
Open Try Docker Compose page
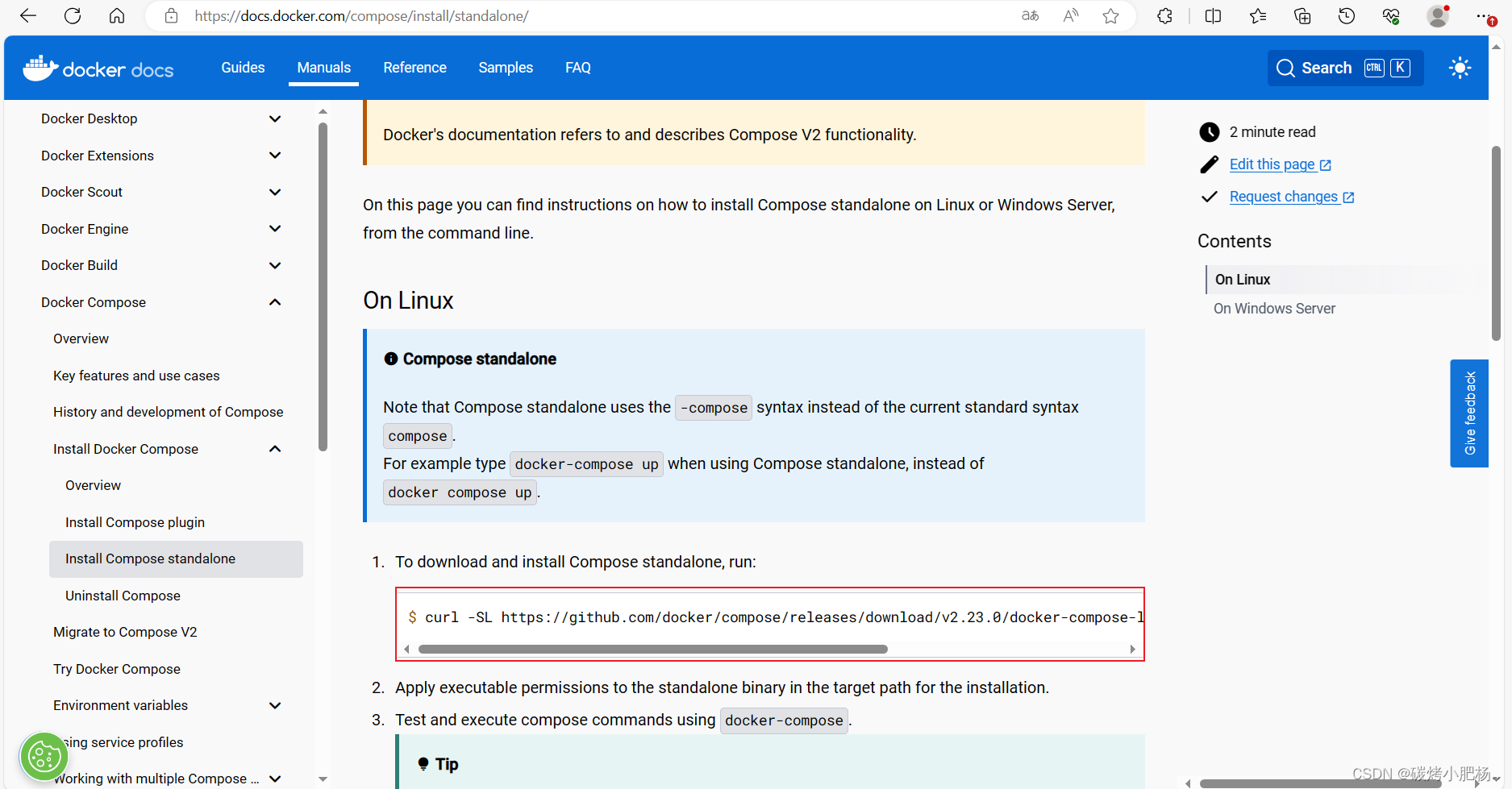coord(117,669)
